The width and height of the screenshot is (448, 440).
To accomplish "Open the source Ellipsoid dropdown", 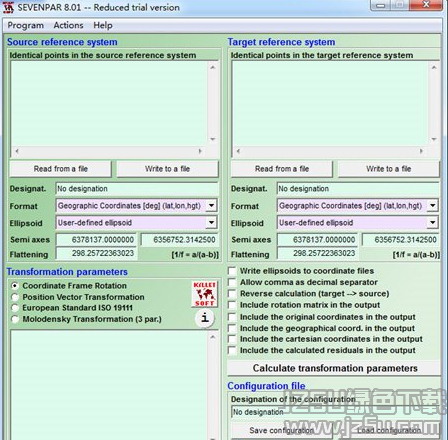I will (211, 222).
